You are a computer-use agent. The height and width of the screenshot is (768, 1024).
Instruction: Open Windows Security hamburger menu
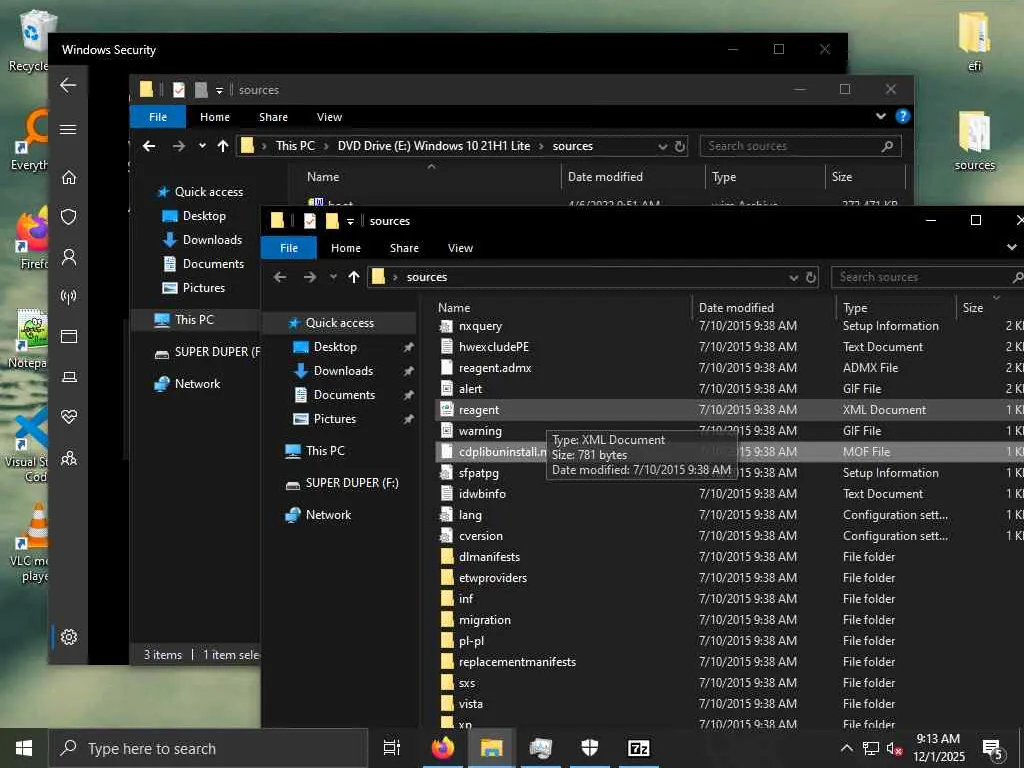(x=68, y=129)
